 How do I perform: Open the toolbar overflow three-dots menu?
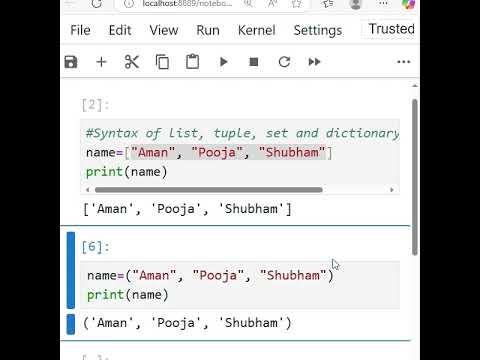[404, 62]
